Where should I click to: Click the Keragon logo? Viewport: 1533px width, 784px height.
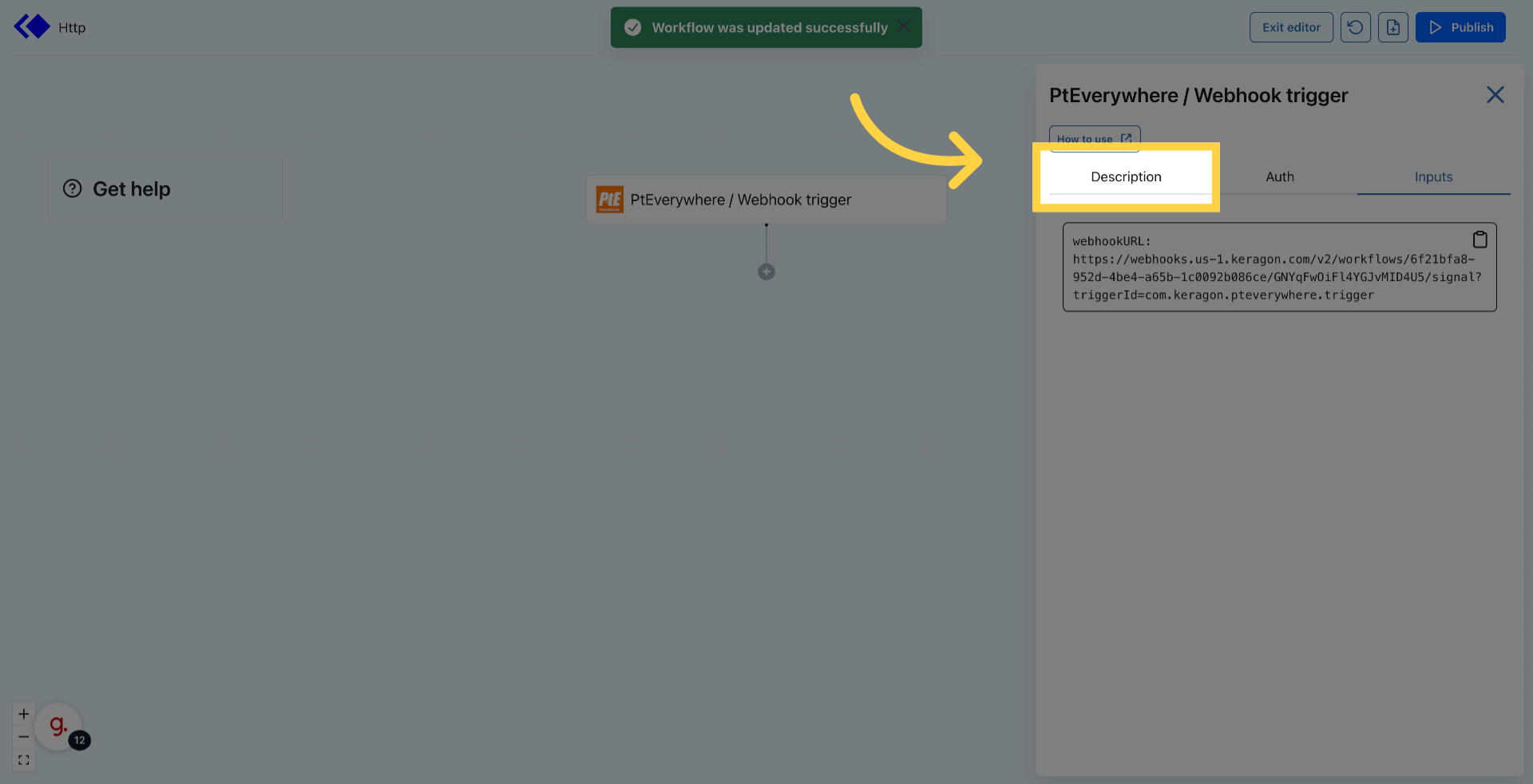click(x=31, y=26)
